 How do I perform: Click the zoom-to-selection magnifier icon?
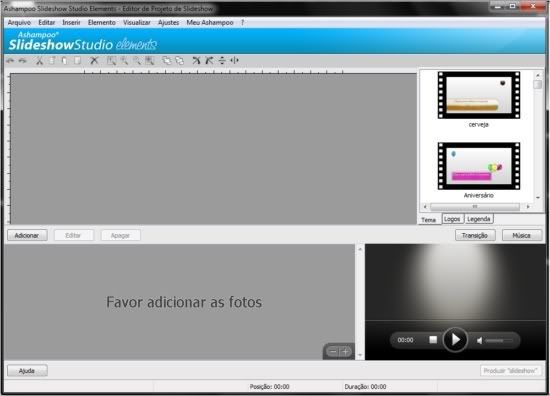click(112, 61)
